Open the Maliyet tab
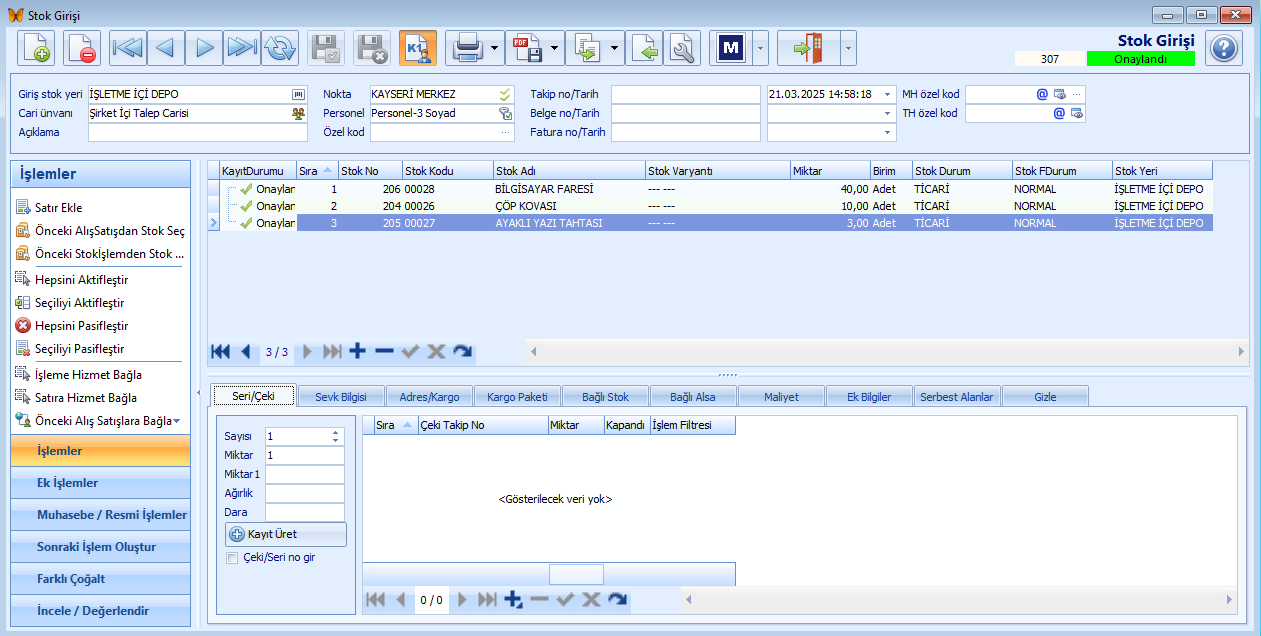This screenshot has width=1261, height=636. click(x=781, y=397)
